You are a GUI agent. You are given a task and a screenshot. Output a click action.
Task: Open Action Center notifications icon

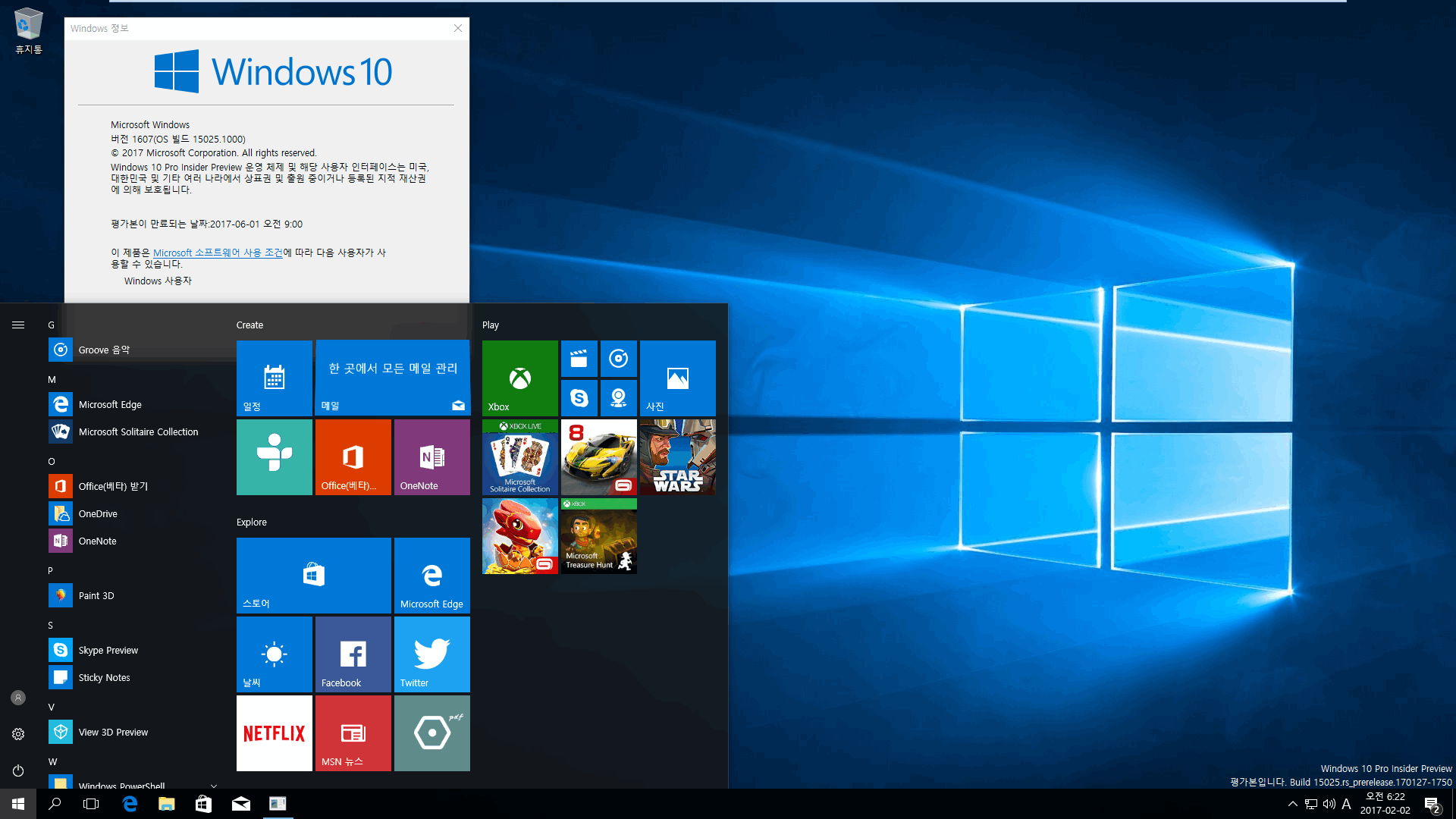point(1432,805)
